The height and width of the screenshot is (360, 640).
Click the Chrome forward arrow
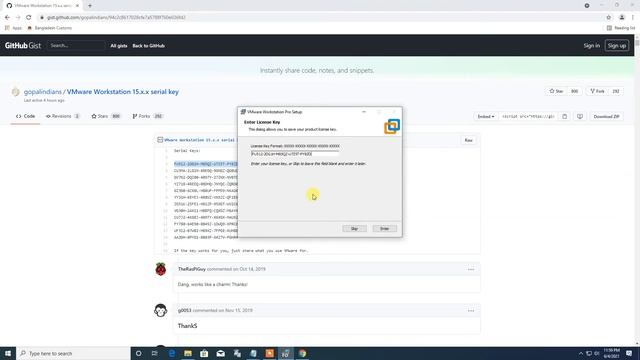coord(18,18)
